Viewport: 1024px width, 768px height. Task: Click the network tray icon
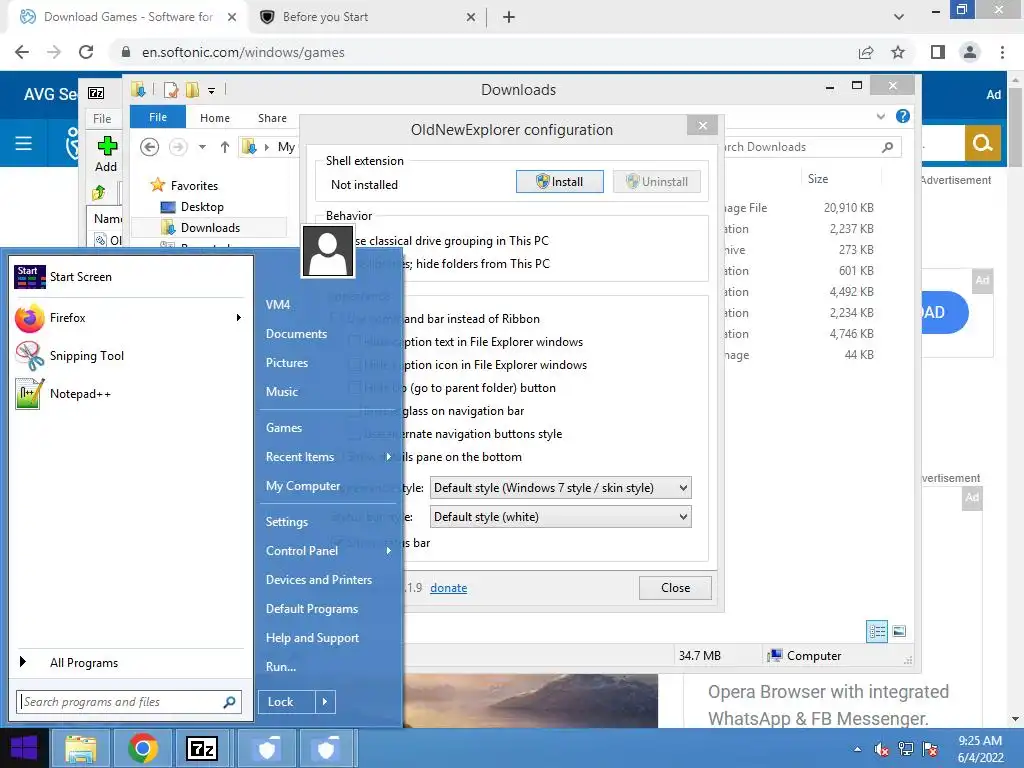(x=906, y=749)
